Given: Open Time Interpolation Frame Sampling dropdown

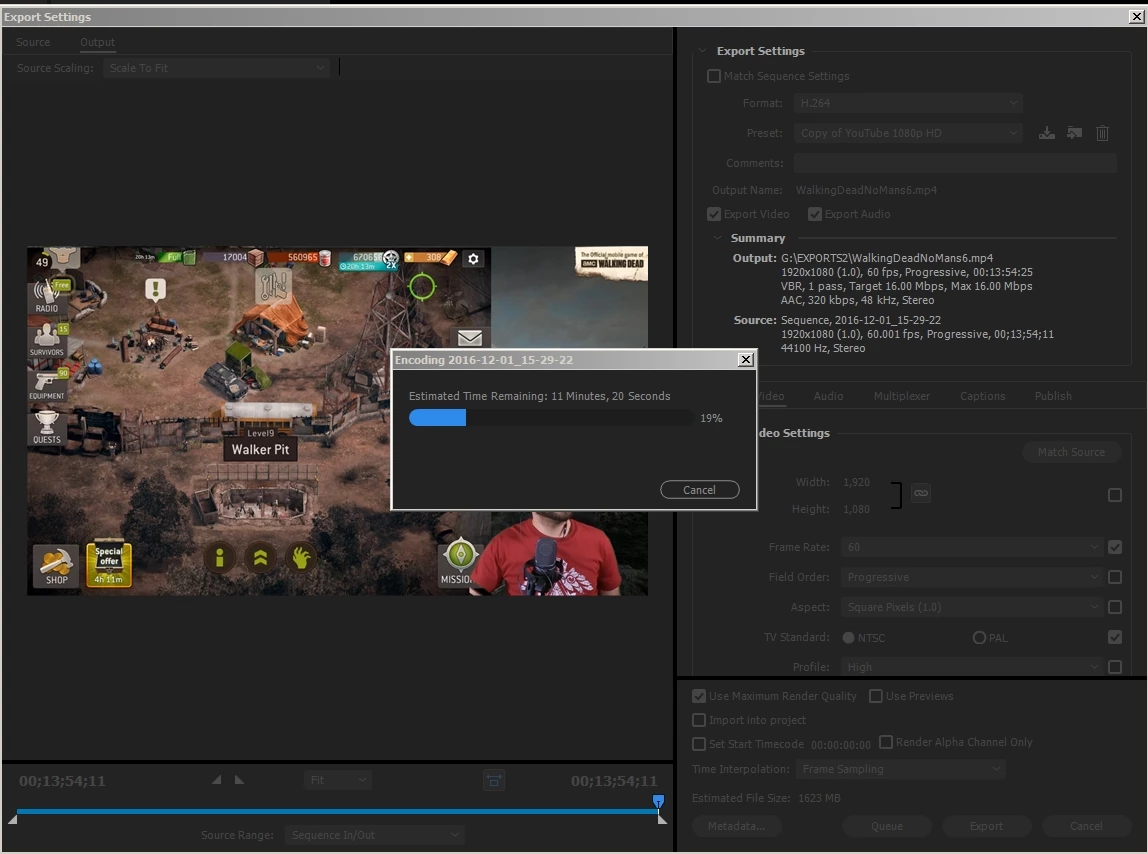Looking at the screenshot, I should click(901, 769).
